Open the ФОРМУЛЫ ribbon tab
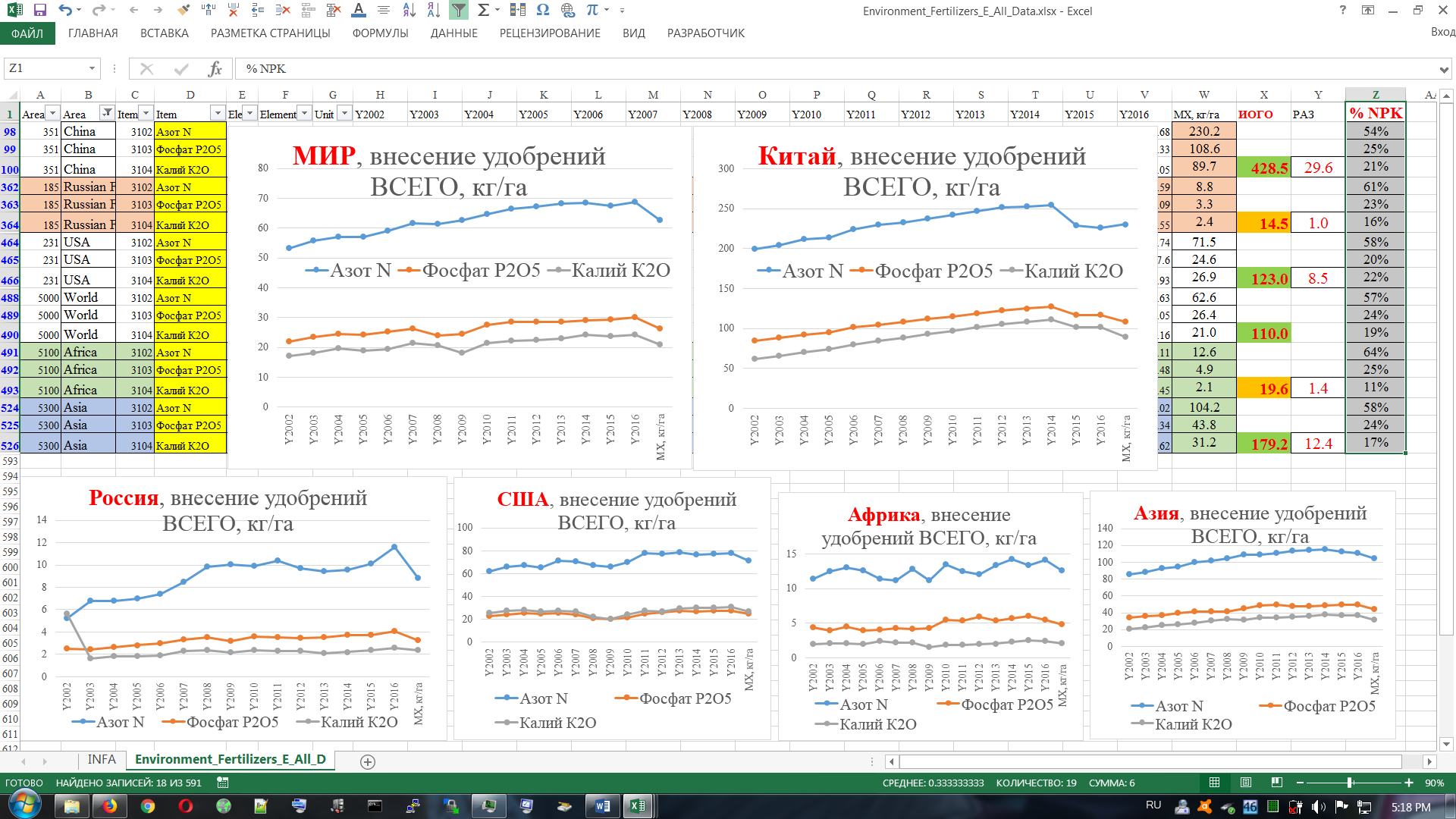 (x=380, y=33)
